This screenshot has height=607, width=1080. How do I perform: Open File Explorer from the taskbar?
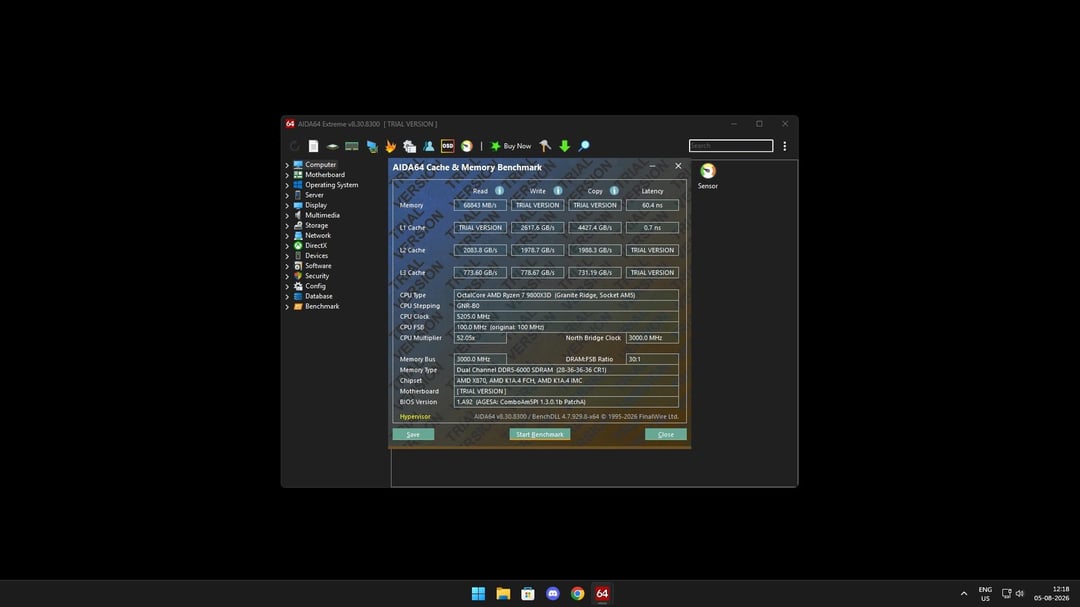tap(503, 593)
